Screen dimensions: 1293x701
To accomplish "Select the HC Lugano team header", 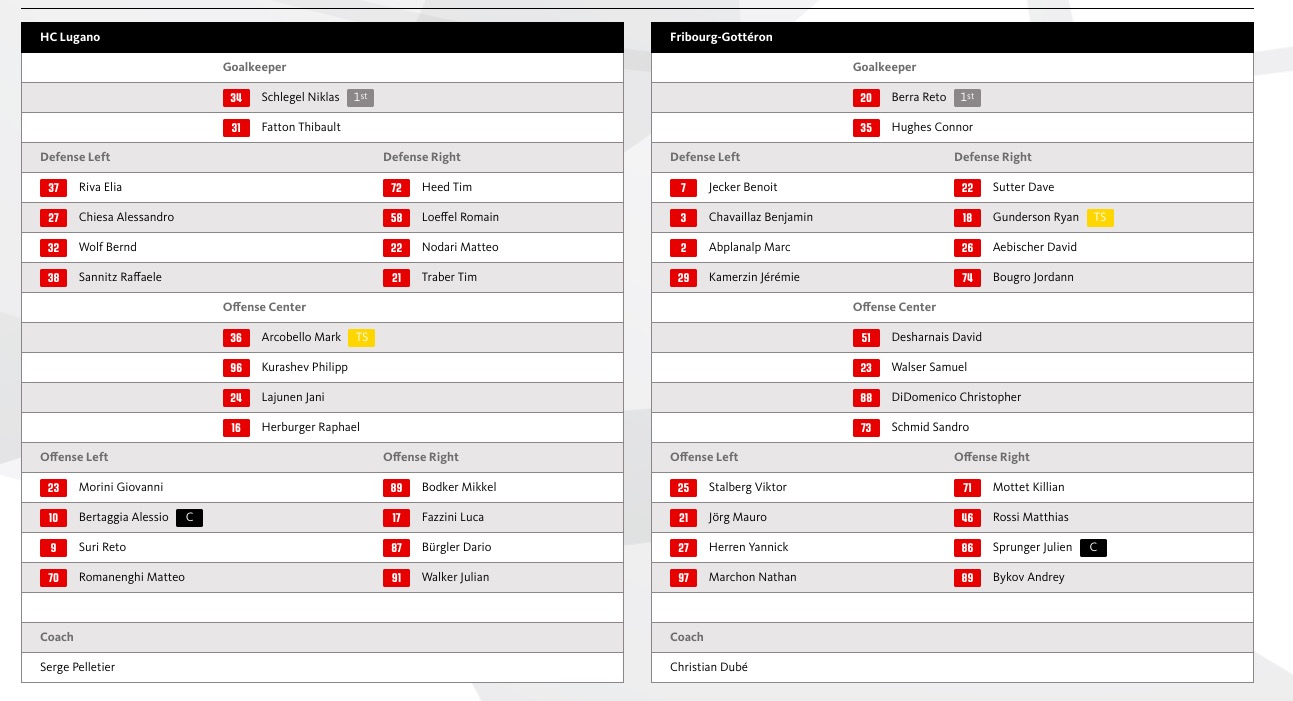I will pyautogui.click(x=322, y=37).
